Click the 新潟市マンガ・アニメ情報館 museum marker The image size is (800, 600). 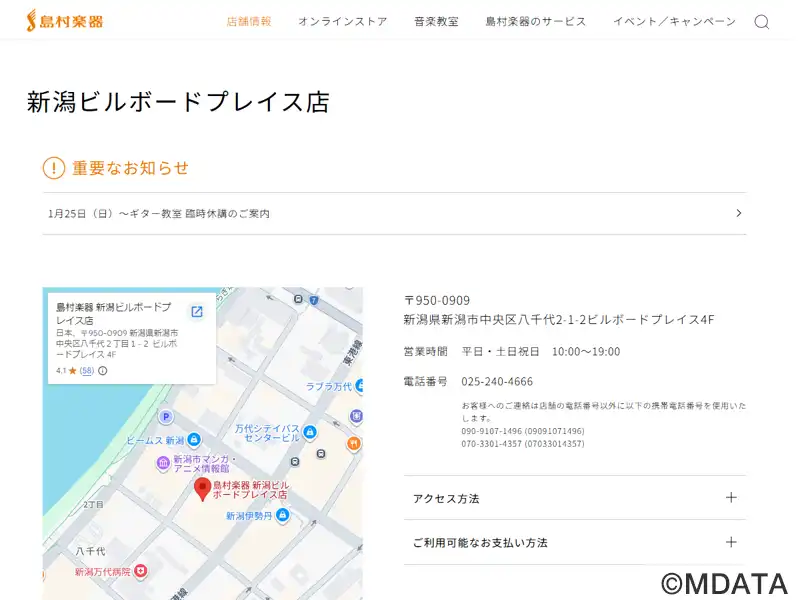coord(163,463)
